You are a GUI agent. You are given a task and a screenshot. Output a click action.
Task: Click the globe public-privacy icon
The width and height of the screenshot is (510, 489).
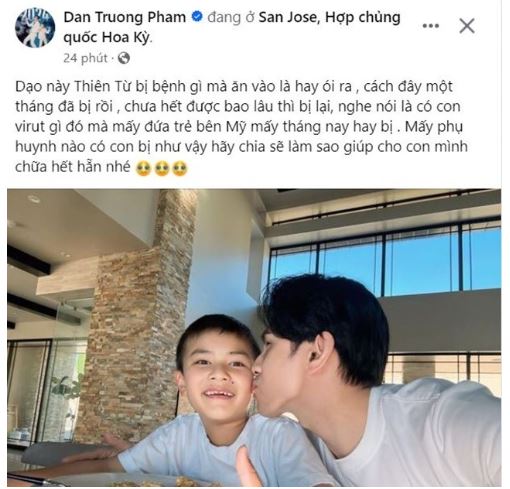pos(124,58)
